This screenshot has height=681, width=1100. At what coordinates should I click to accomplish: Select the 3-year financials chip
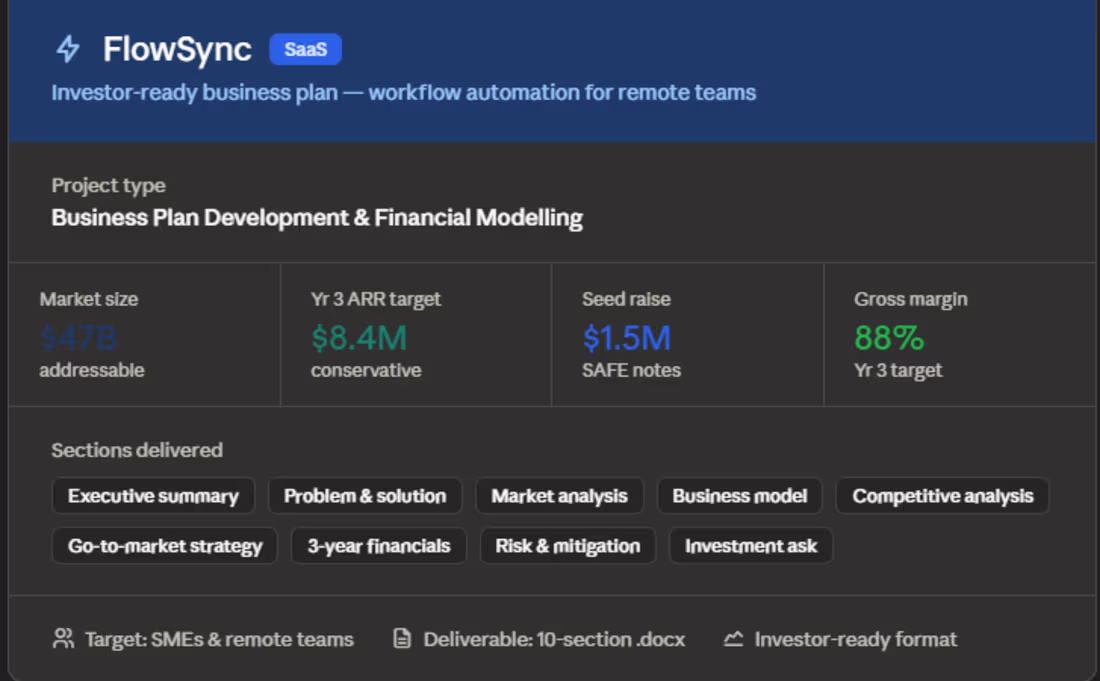coord(379,546)
